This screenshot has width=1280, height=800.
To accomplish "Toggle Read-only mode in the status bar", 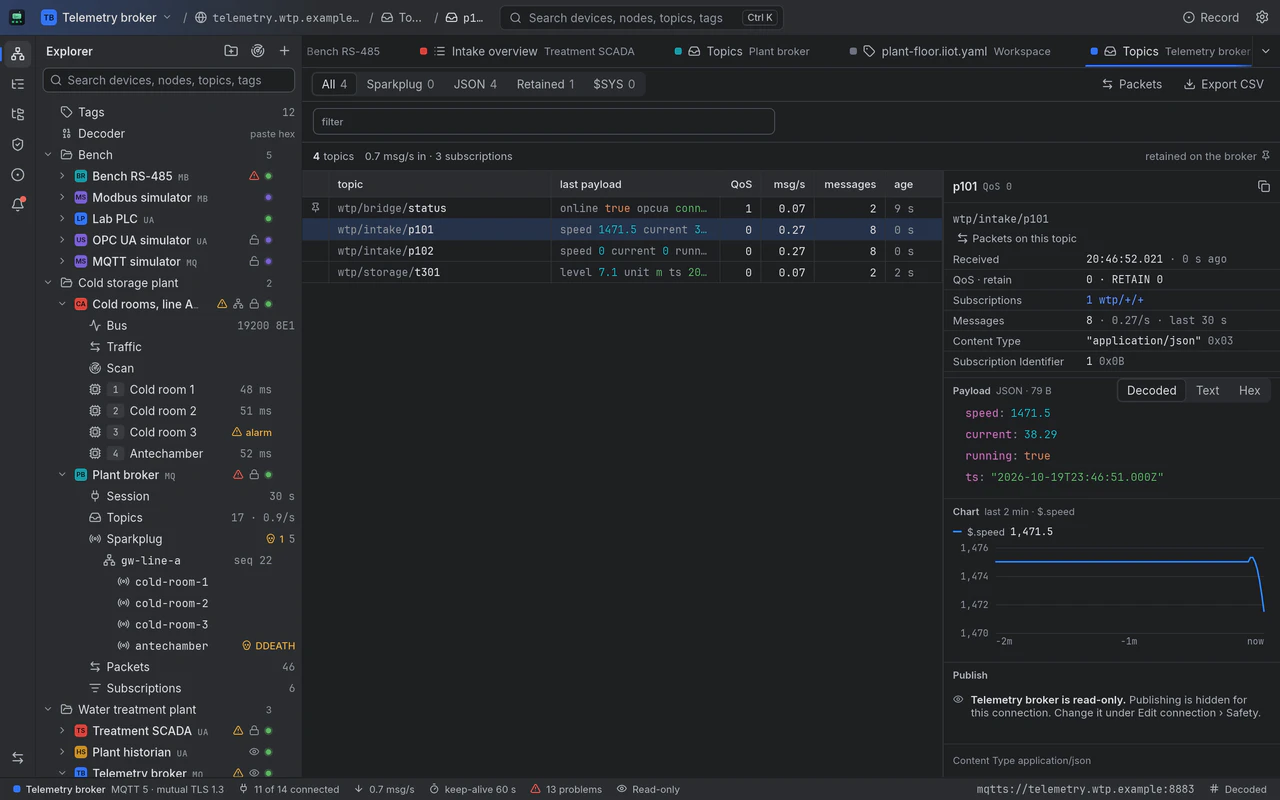I will [x=648, y=789].
